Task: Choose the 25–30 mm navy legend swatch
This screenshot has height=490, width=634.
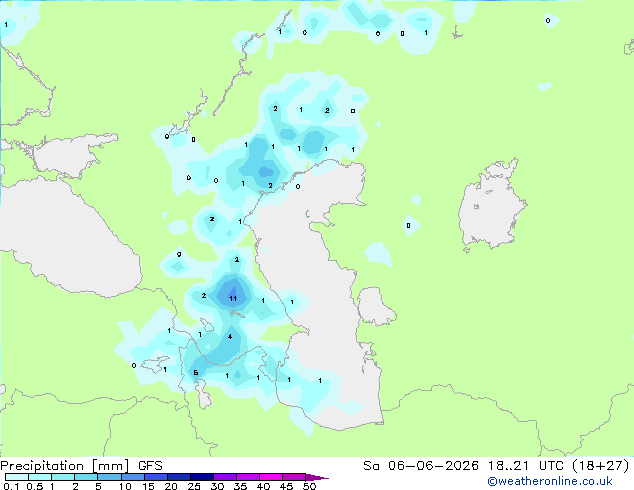Action: point(202,477)
